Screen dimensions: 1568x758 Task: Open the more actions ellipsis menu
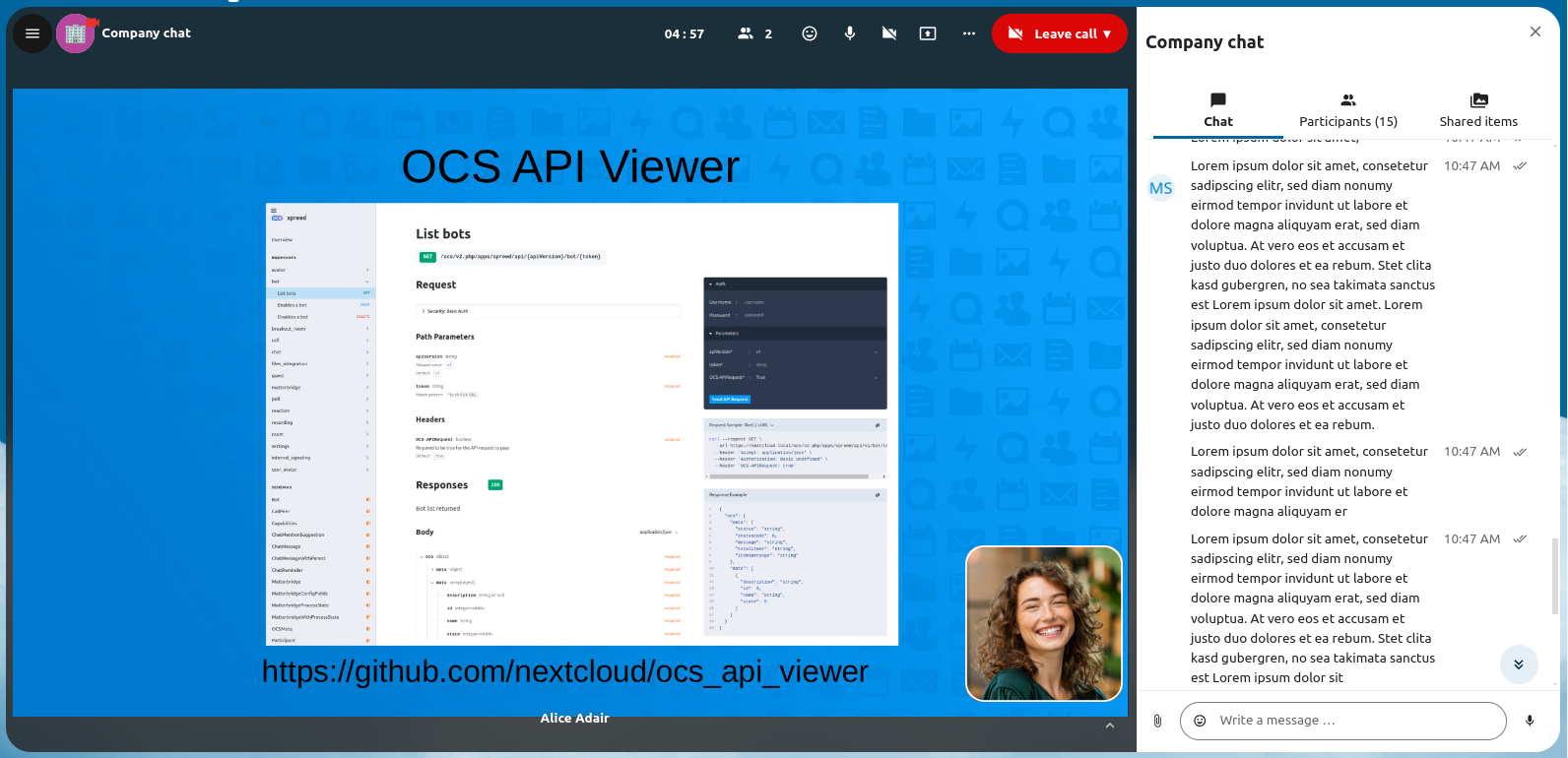point(969,33)
